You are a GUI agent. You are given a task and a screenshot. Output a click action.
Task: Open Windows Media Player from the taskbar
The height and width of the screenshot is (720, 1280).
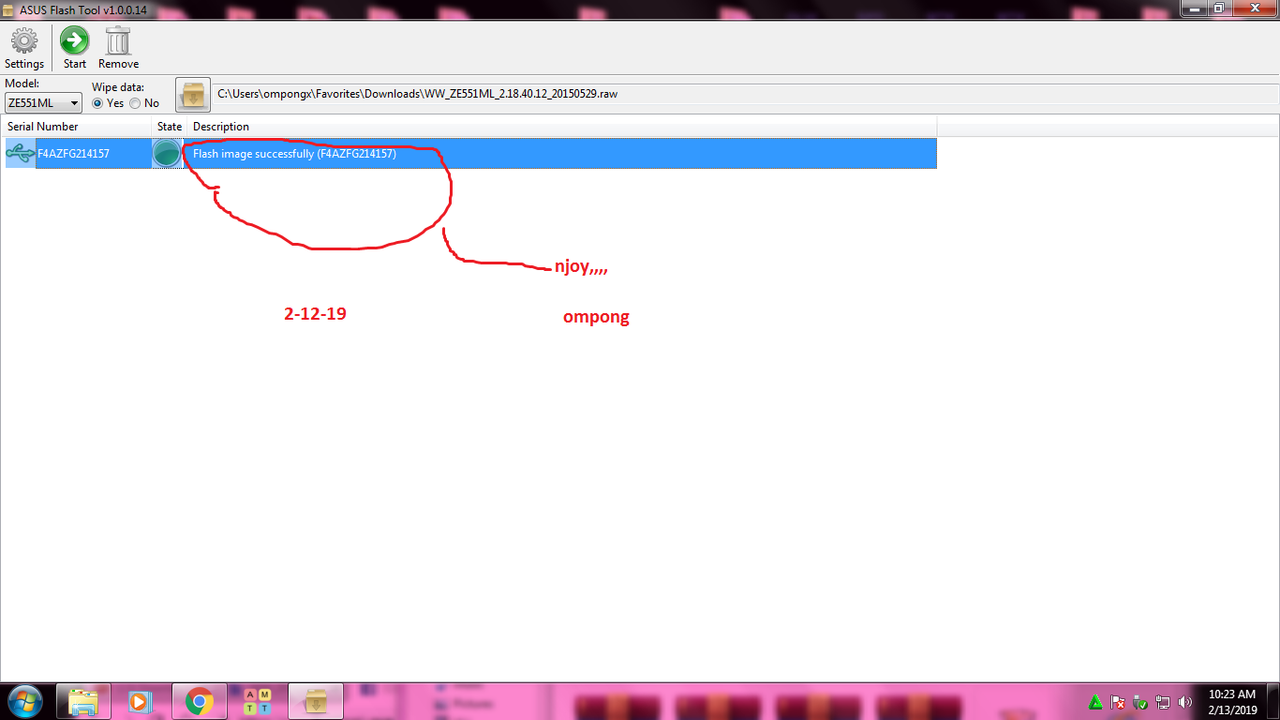pyautogui.click(x=140, y=702)
